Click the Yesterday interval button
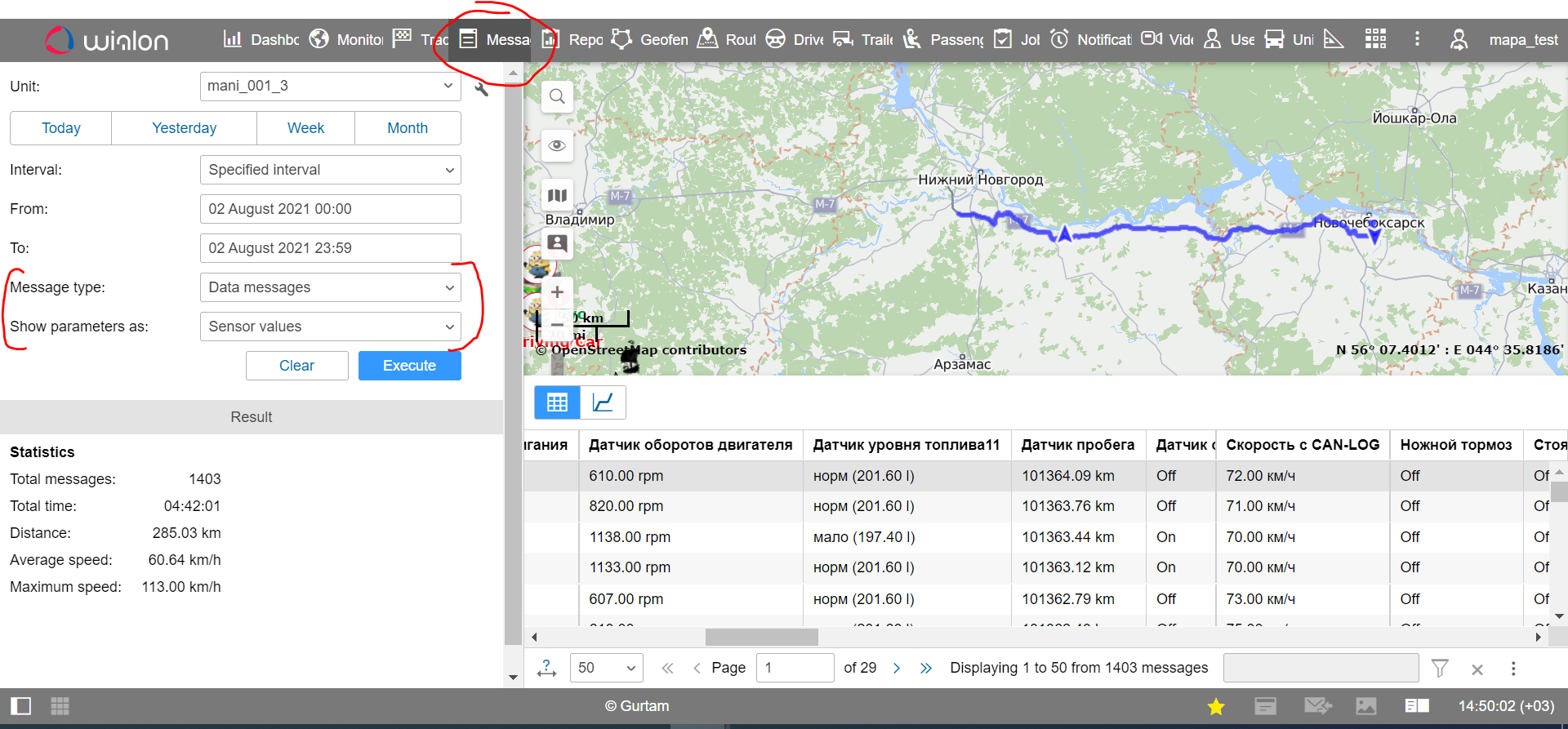 (x=184, y=128)
